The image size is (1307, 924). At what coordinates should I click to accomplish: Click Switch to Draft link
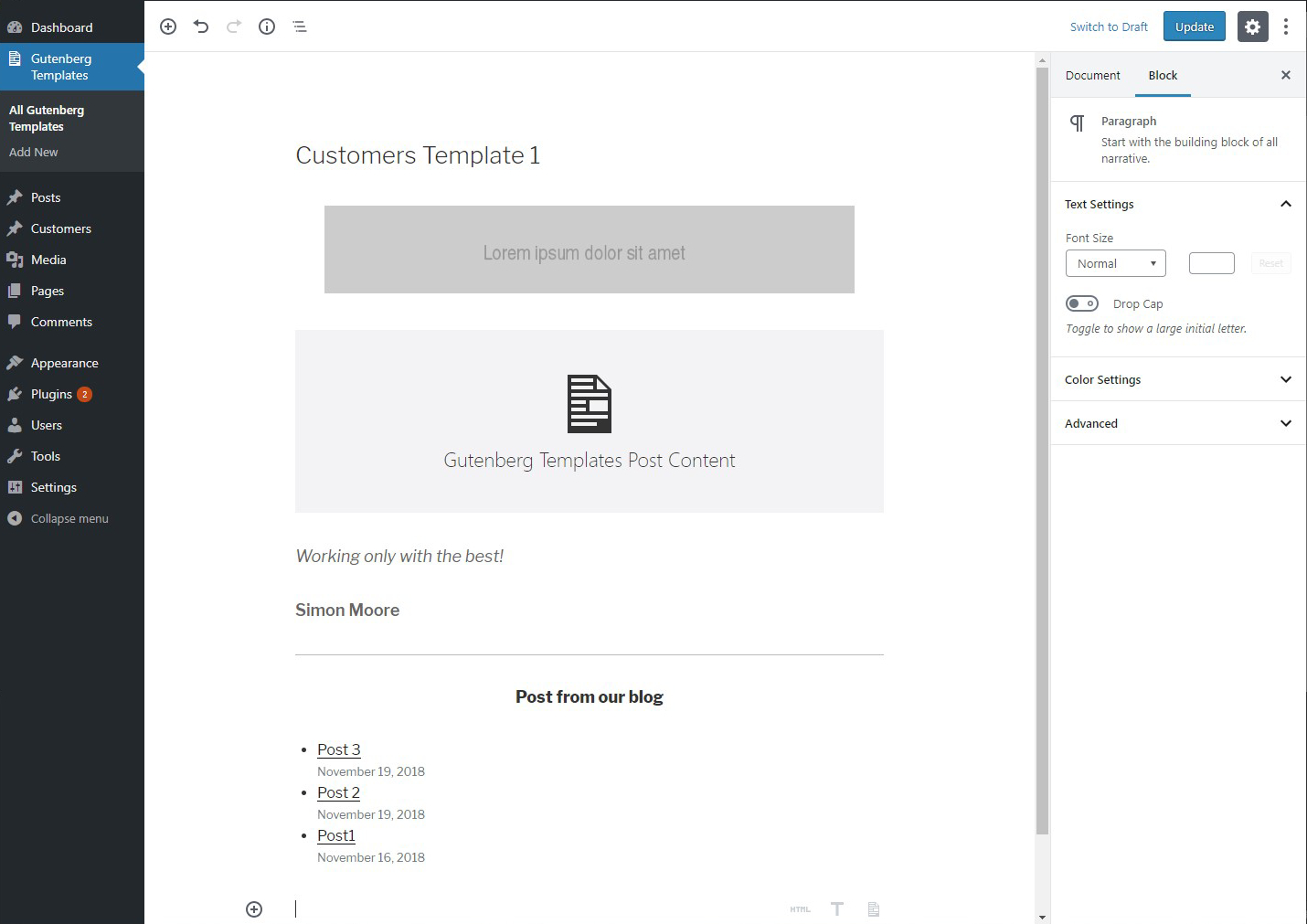[1109, 27]
